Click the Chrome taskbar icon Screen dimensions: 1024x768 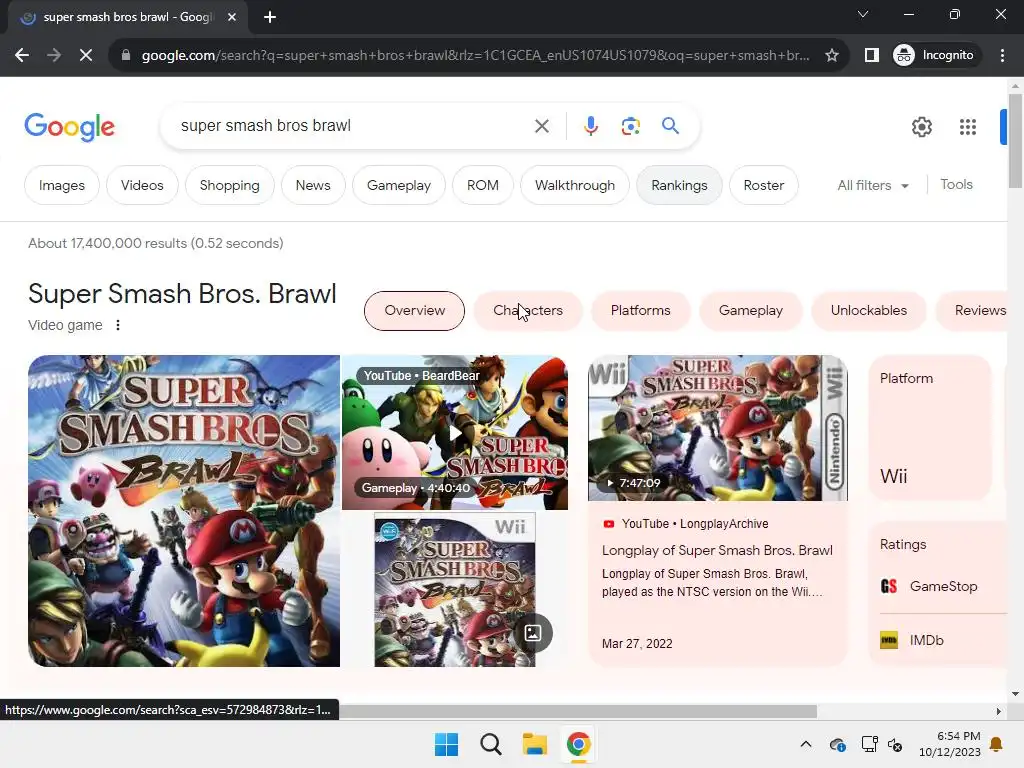point(579,744)
